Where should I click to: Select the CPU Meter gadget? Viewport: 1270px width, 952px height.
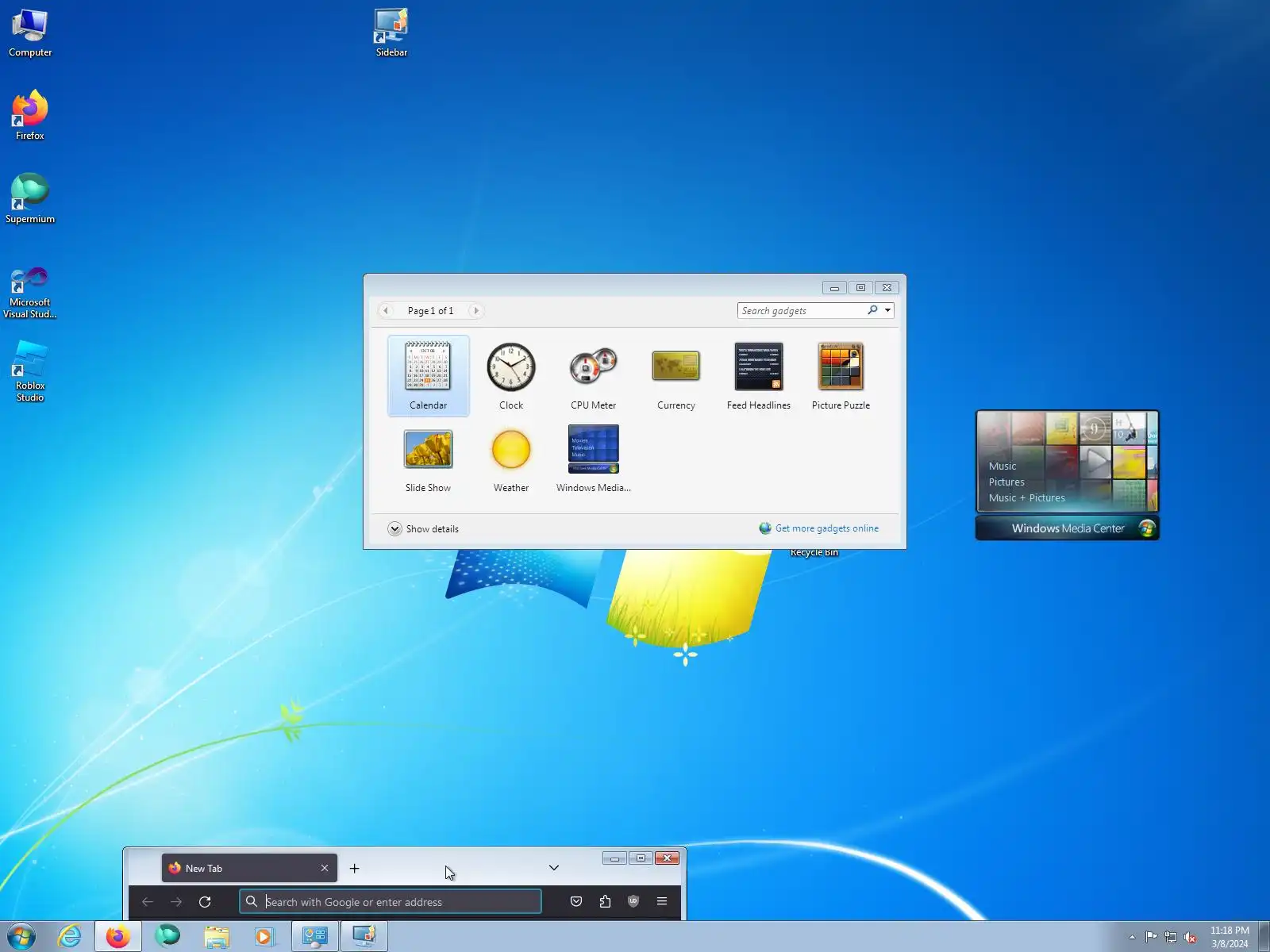pyautogui.click(x=593, y=375)
